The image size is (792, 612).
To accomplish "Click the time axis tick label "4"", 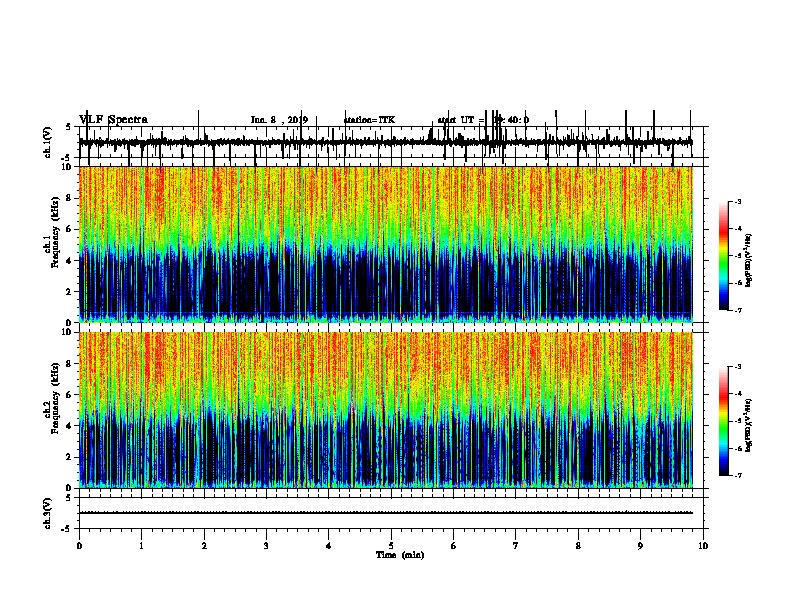I will 329,546.
